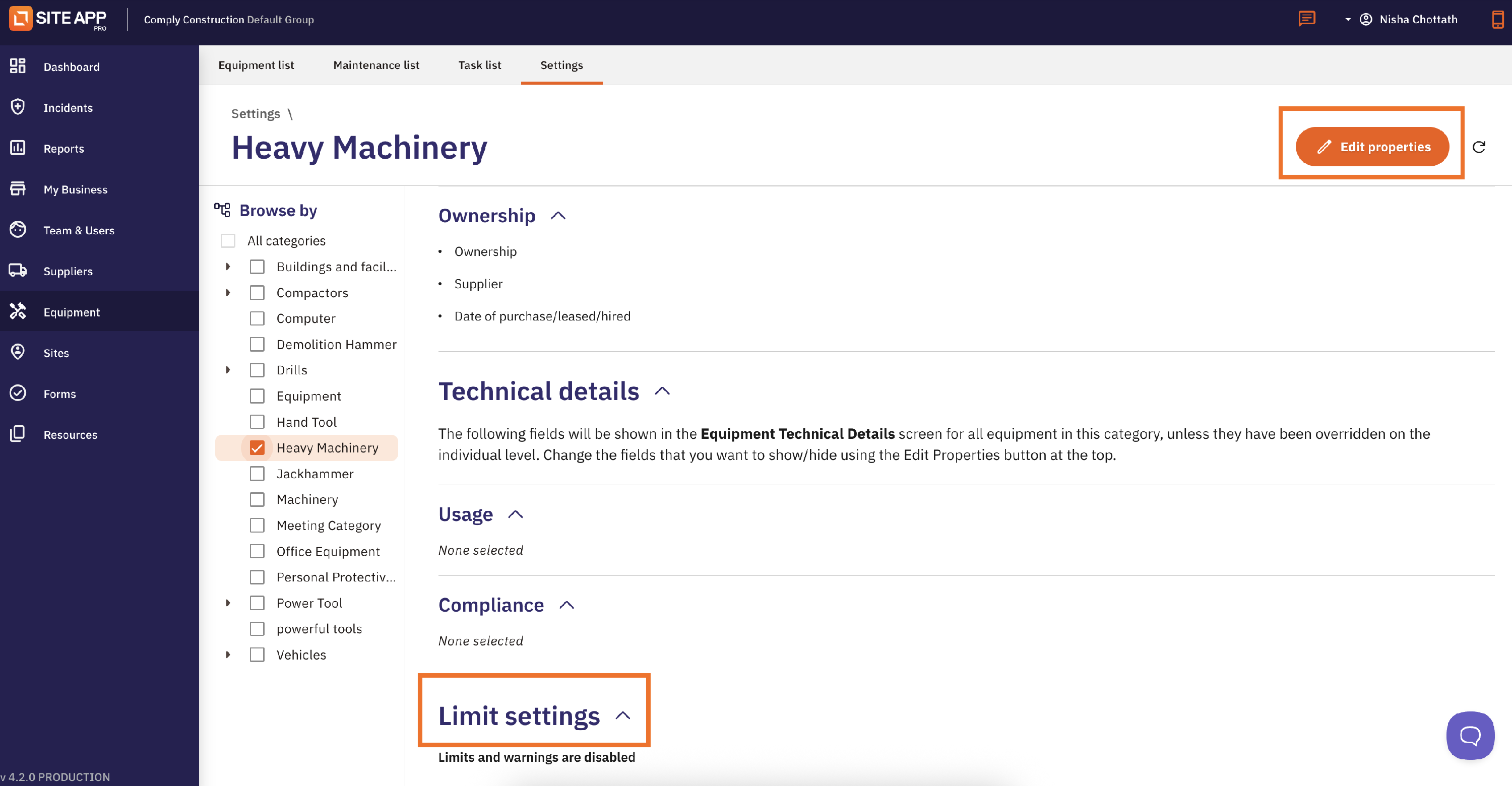1512x786 pixels.
Task: Select powerful tools in the tree
Action: (320, 629)
